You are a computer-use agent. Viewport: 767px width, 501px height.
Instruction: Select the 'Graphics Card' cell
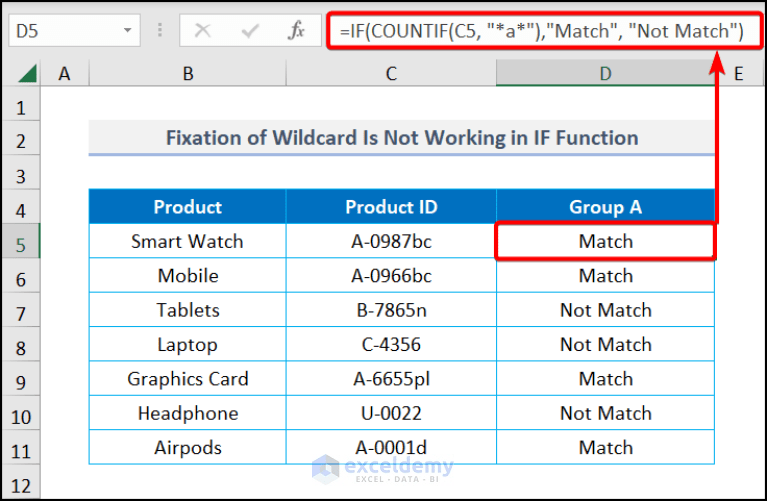(188, 379)
